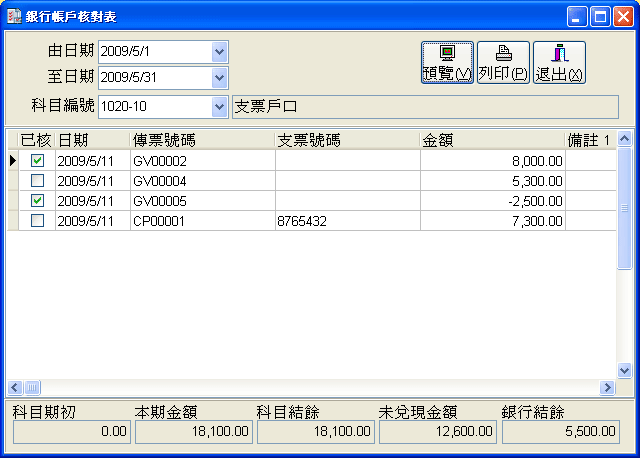Click the 預覽(V) preview button
The width and height of the screenshot is (640, 458).
tap(447, 62)
